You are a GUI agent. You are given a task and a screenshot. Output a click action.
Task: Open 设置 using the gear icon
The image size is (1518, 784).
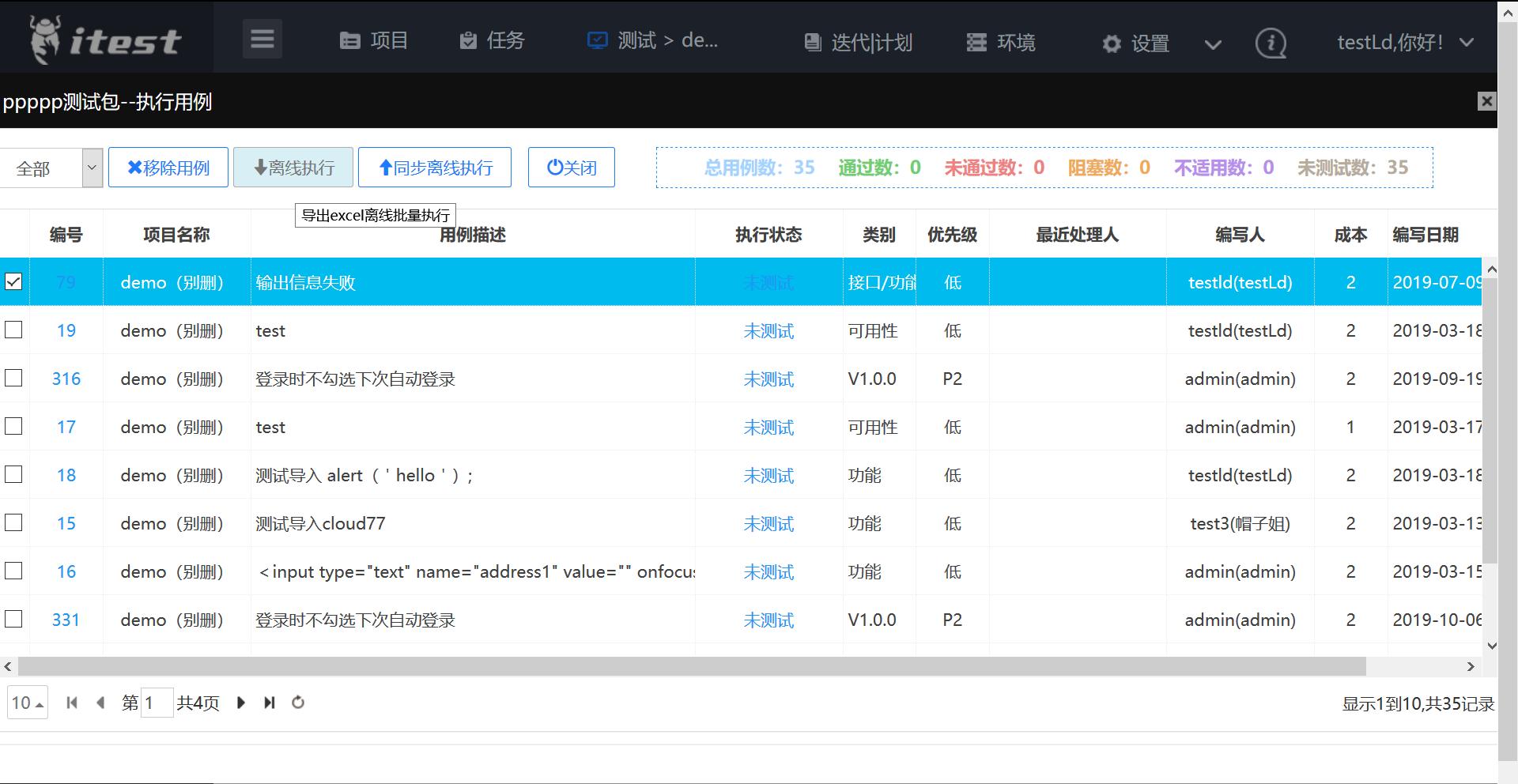point(1112,44)
